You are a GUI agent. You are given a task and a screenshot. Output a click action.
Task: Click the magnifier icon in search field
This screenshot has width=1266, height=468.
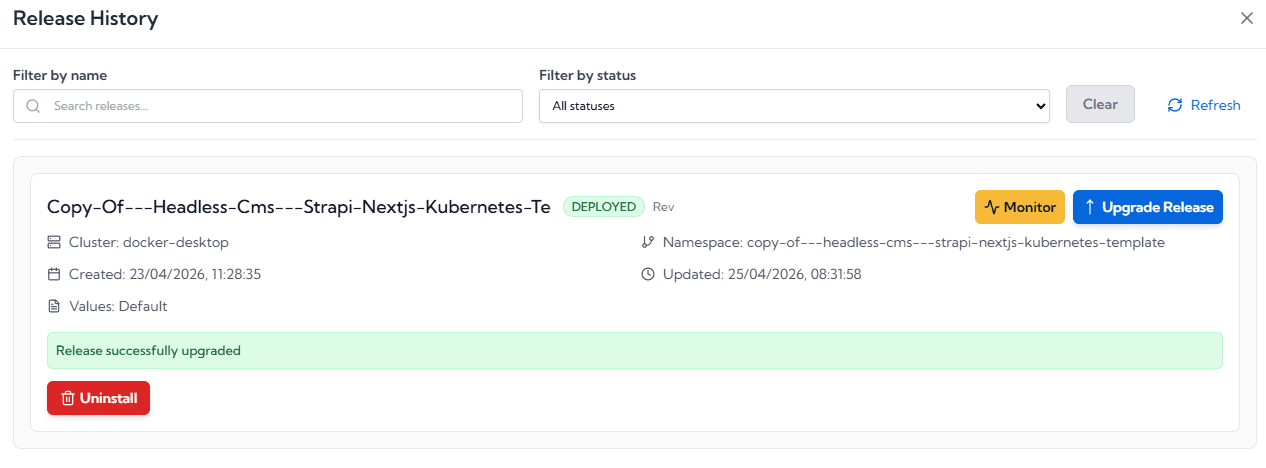point(33,106)
